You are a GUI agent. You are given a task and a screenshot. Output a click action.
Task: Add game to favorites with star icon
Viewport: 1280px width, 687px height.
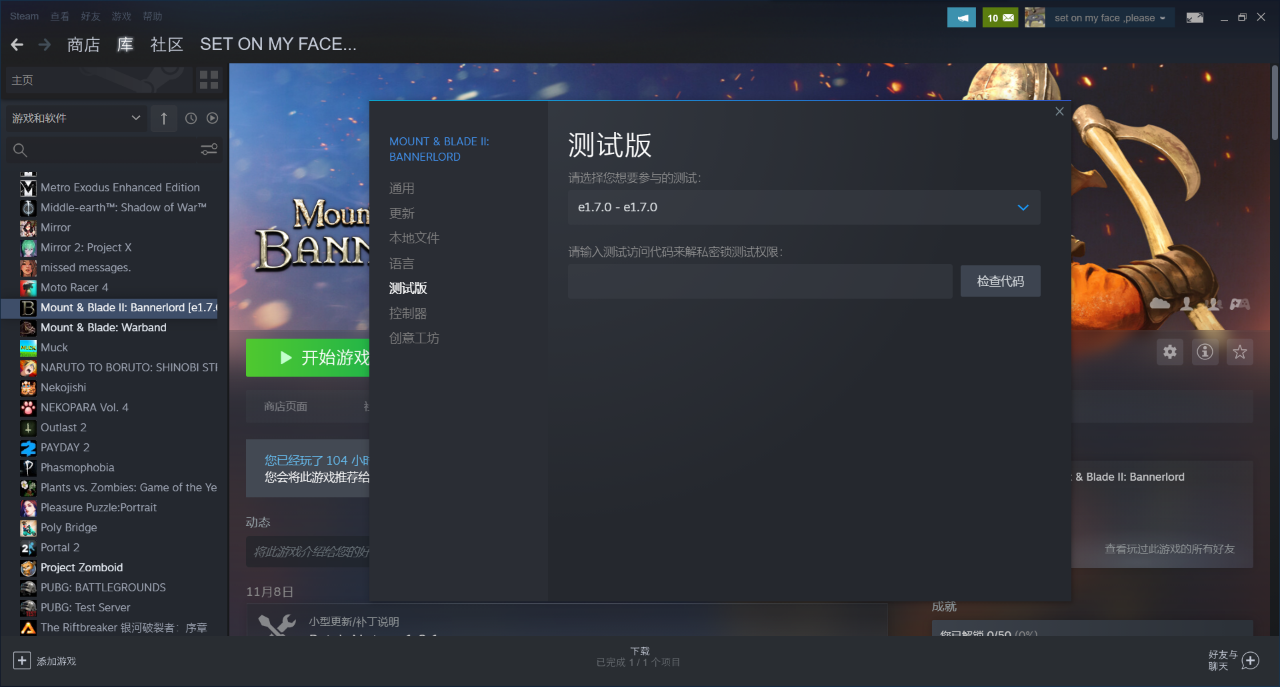click(1240, 352)
